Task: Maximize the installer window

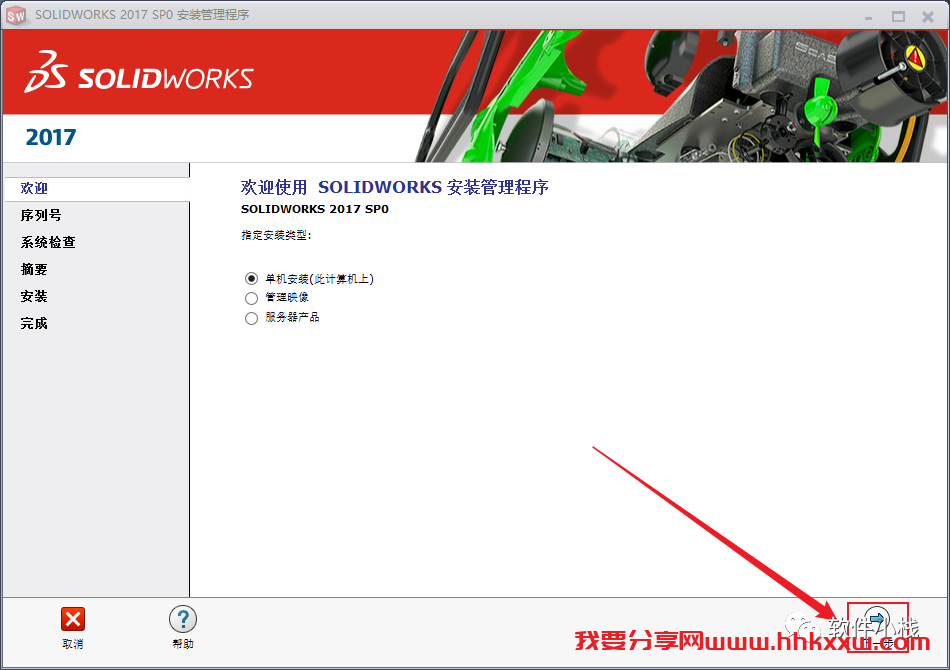Action: [899, 16]
